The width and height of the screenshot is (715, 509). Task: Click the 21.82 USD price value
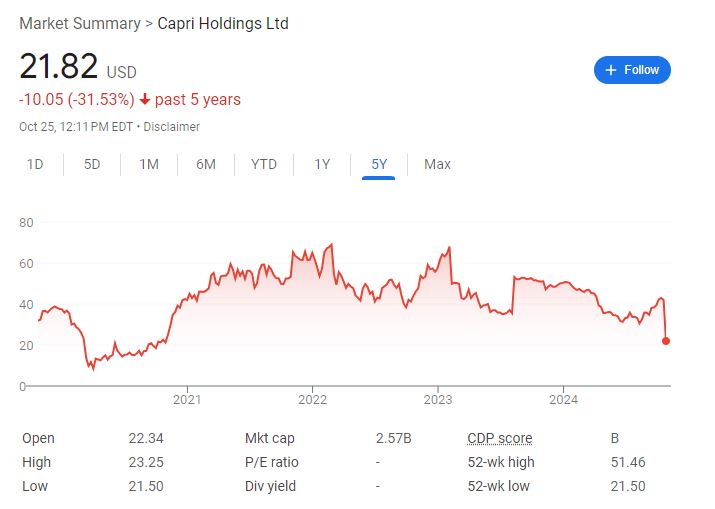(60, 67)
